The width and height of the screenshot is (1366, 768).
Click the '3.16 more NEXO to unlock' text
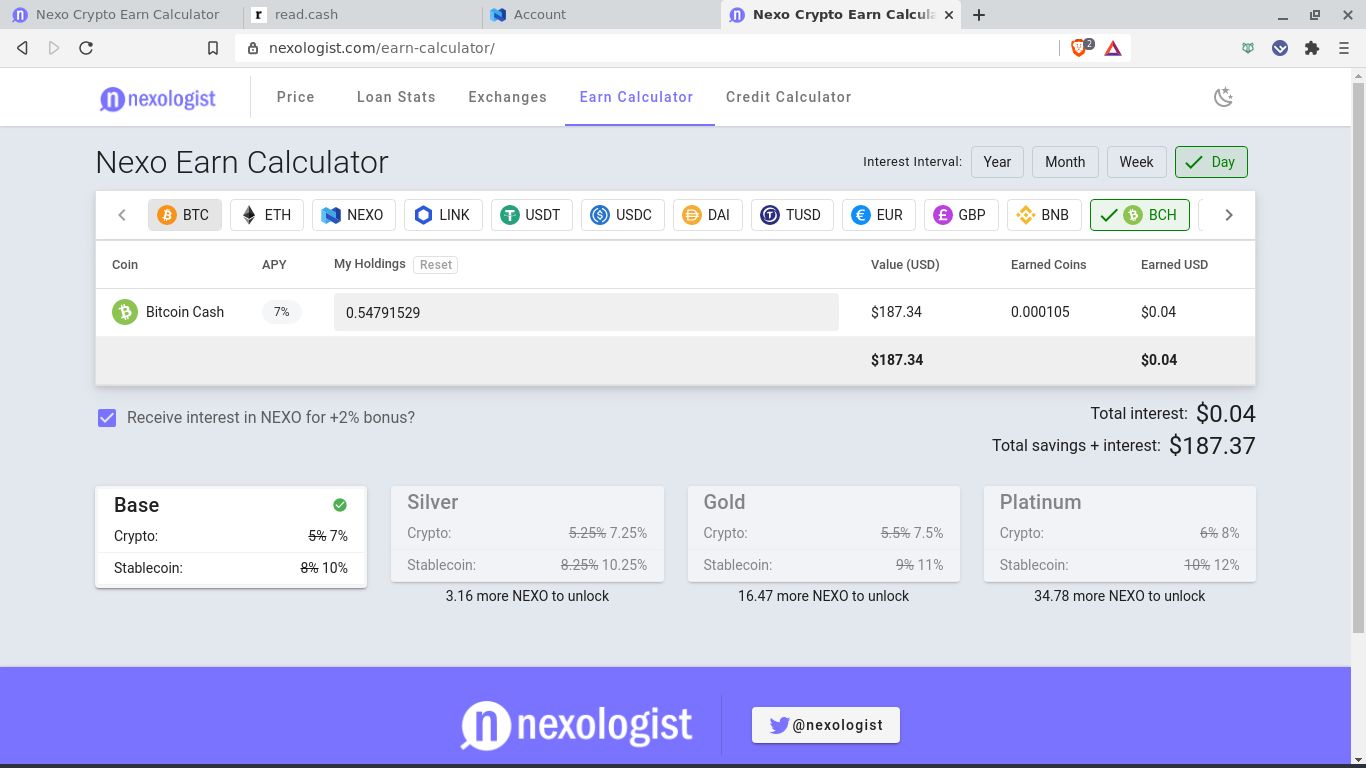click(527, 596)
